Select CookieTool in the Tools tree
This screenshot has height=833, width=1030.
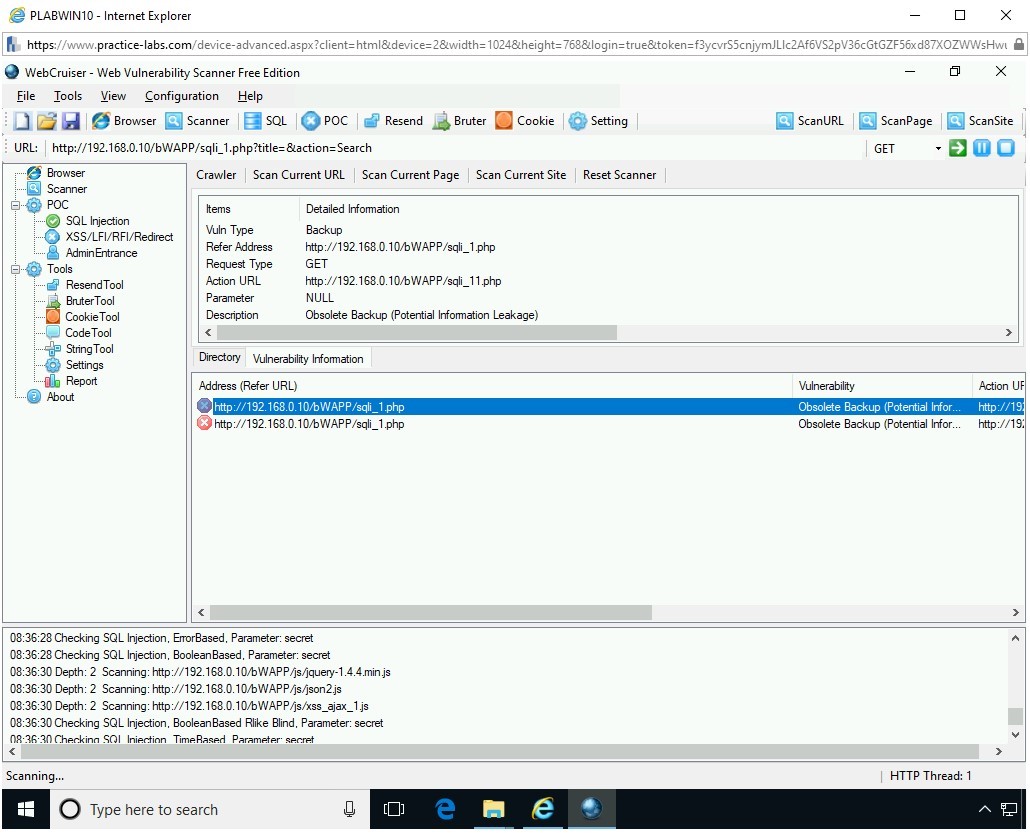(x=92, y=317)
